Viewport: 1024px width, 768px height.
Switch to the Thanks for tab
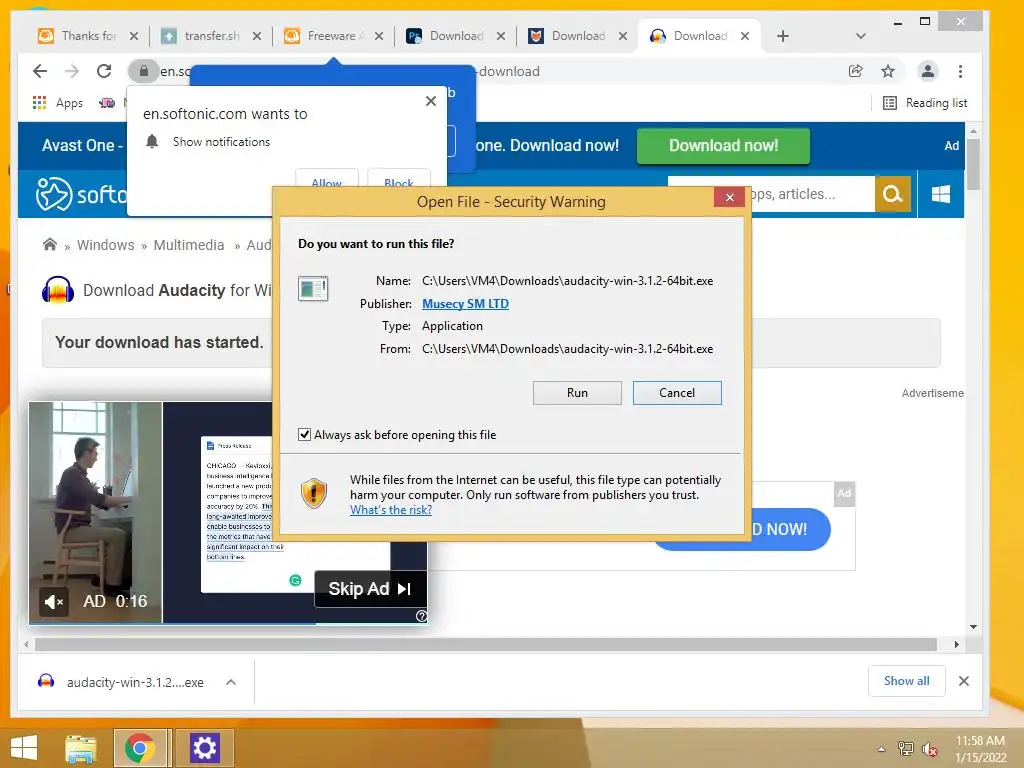tap(89, 36)
